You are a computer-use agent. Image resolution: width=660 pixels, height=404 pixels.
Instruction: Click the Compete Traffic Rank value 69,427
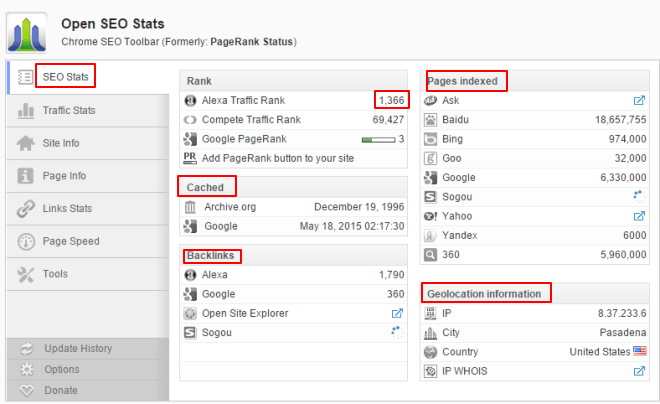point(388,120)
